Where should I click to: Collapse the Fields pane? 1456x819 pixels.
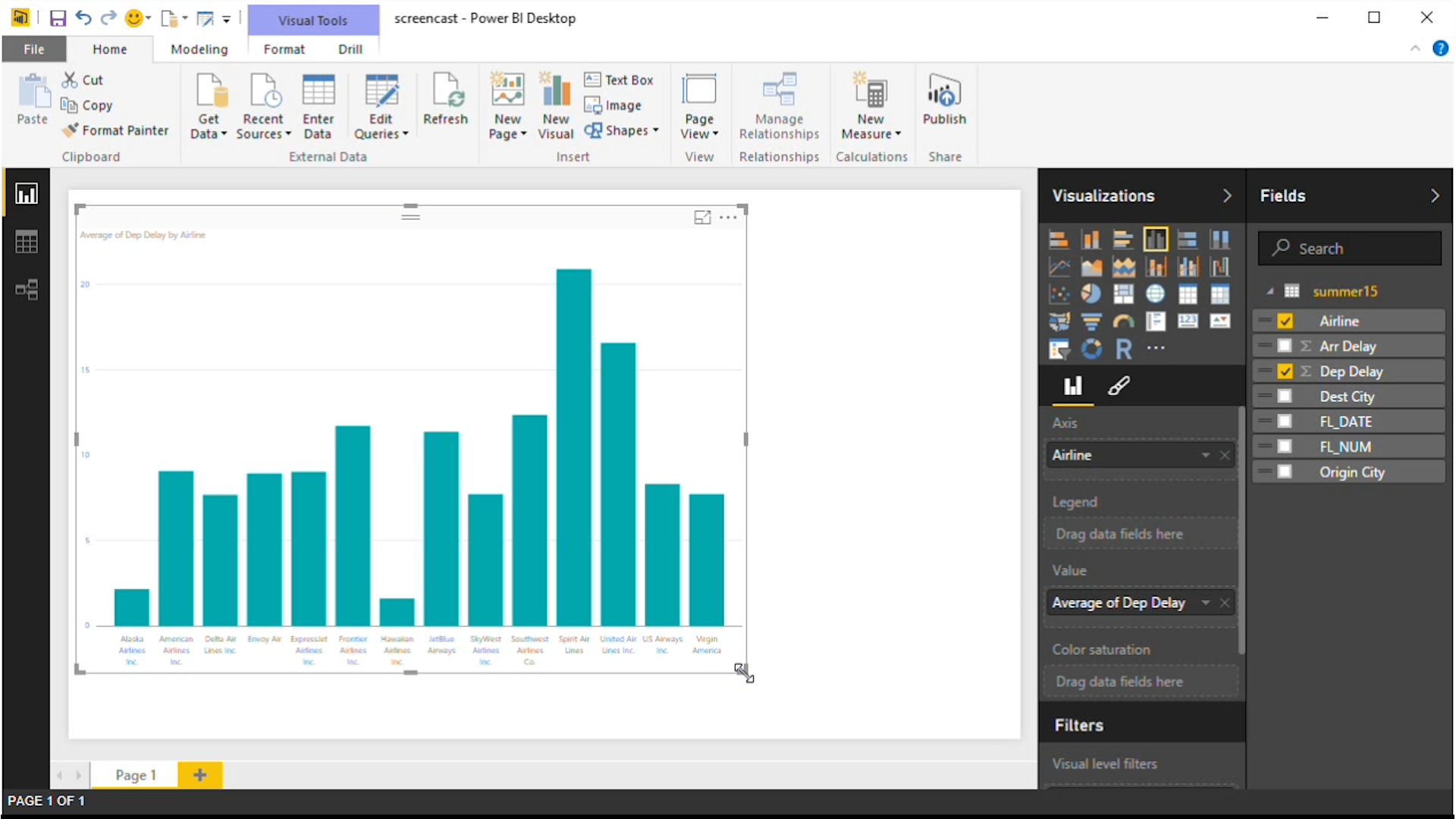[1434, 196]
